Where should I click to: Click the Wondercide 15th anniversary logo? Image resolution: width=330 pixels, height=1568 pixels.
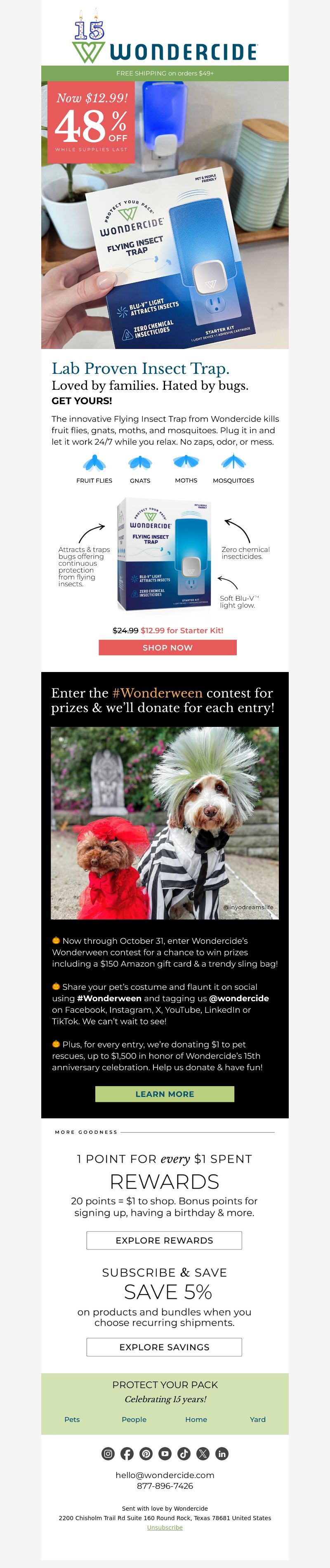coord(165,37)
